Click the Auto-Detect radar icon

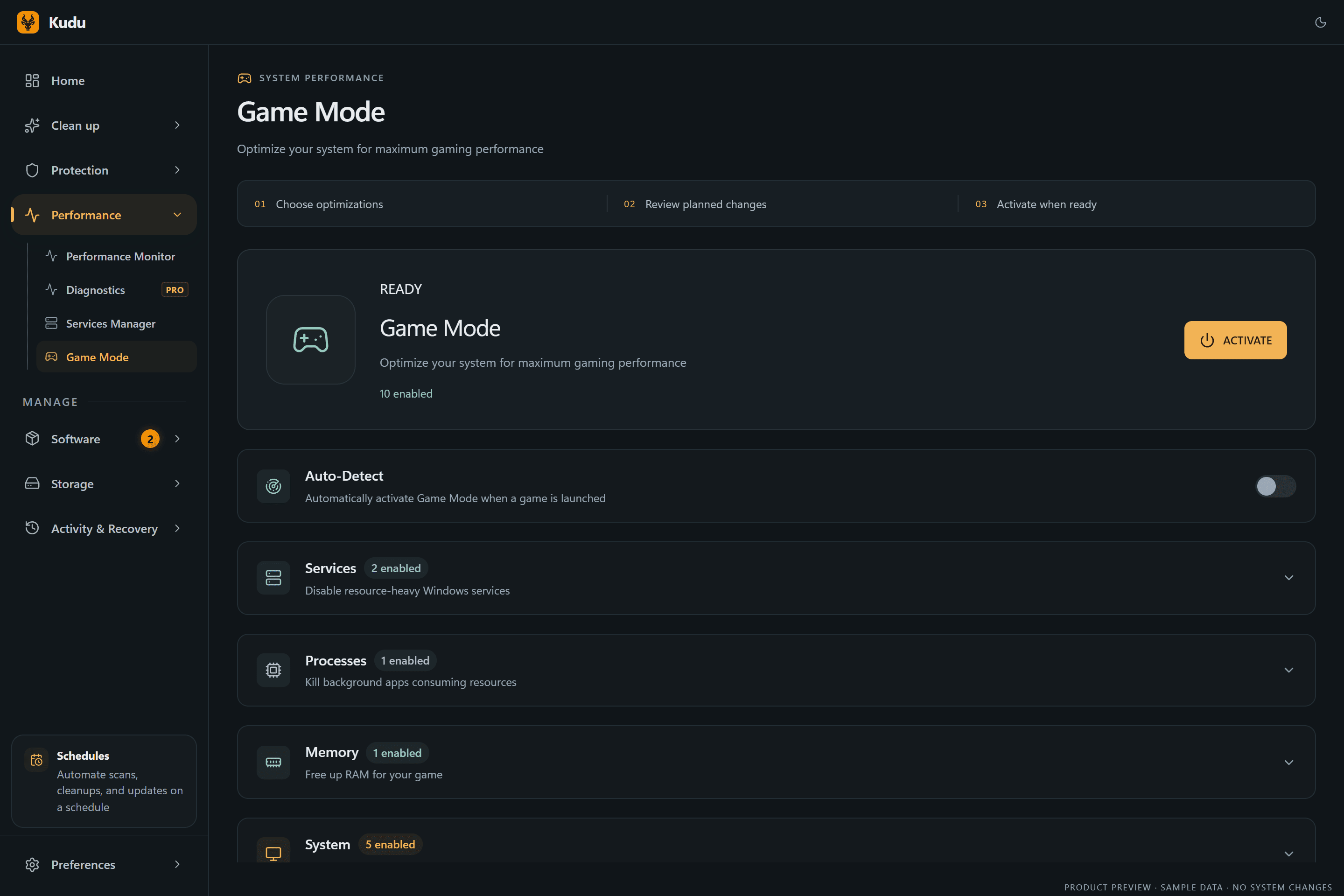[273, 486]
